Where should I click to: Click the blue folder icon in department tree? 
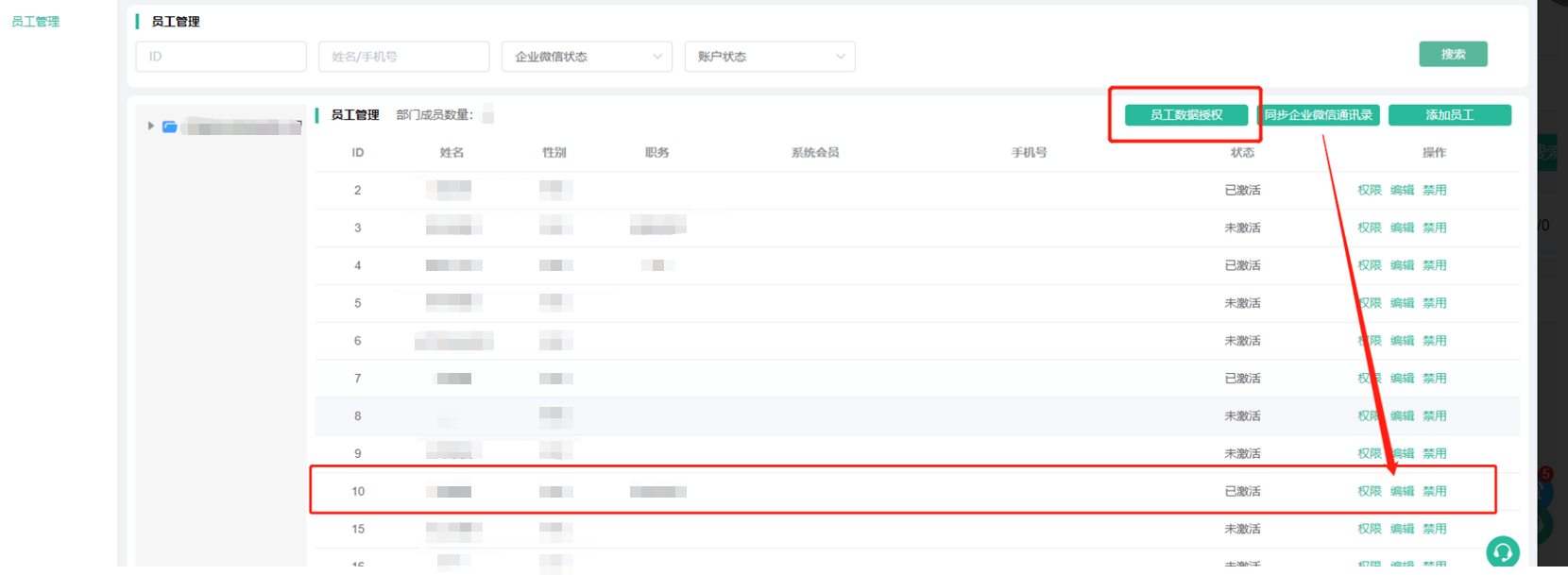pyautogui.click(x=170, y=127)
